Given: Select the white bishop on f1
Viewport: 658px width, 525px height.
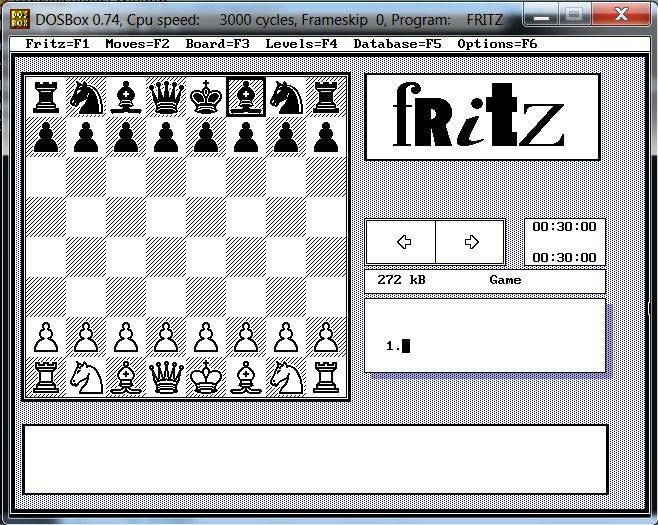Looking at the screenshot, I should coord(246,377).
